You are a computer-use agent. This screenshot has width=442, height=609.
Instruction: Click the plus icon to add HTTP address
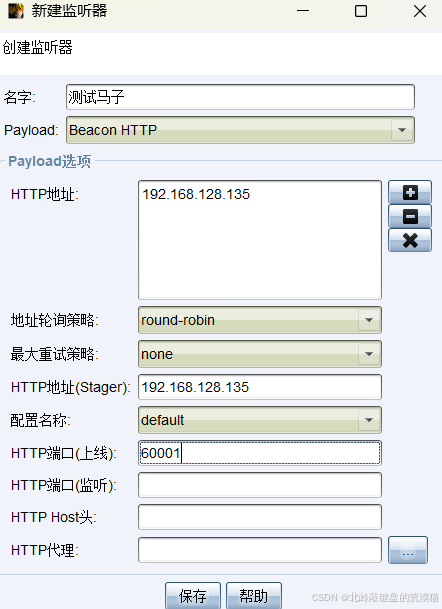click(x=410, y=192)
